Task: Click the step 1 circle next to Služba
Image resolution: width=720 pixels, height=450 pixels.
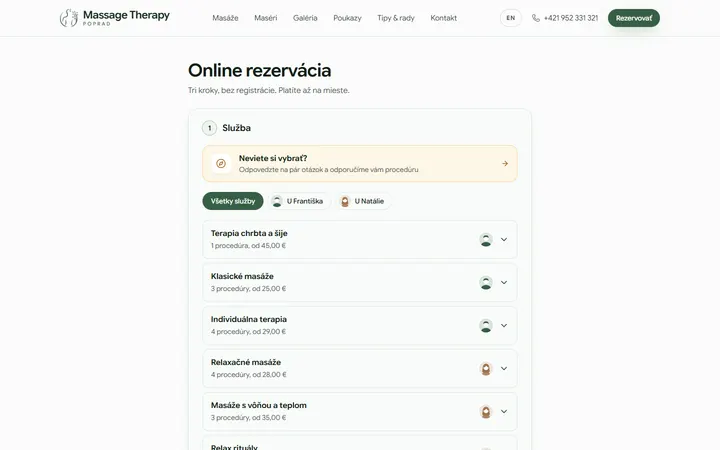Action: click(x=209, y=128)
